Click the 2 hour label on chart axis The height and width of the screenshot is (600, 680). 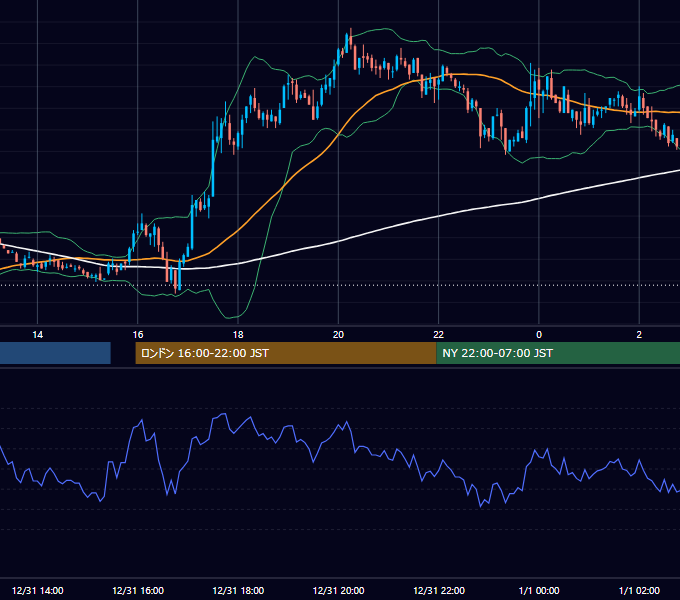click(639, 335)
